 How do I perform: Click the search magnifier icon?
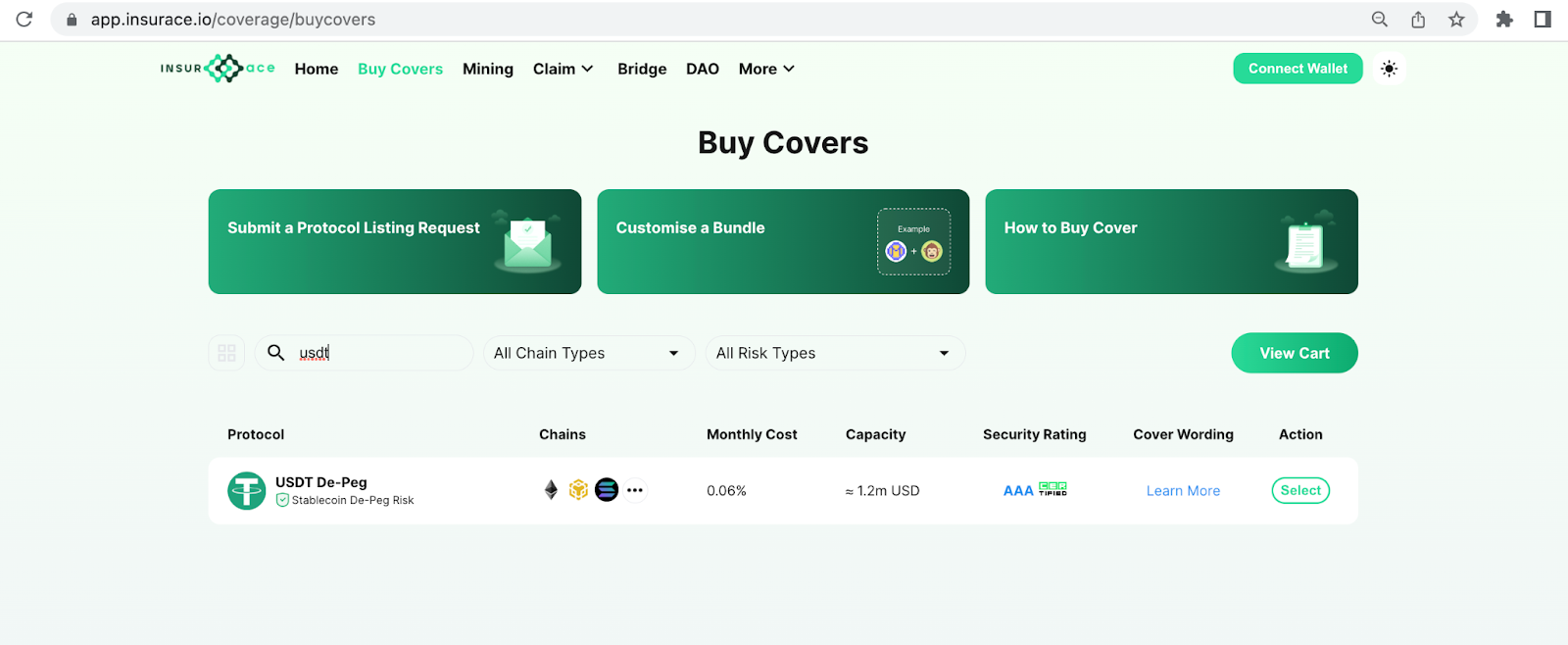(276, 353)
